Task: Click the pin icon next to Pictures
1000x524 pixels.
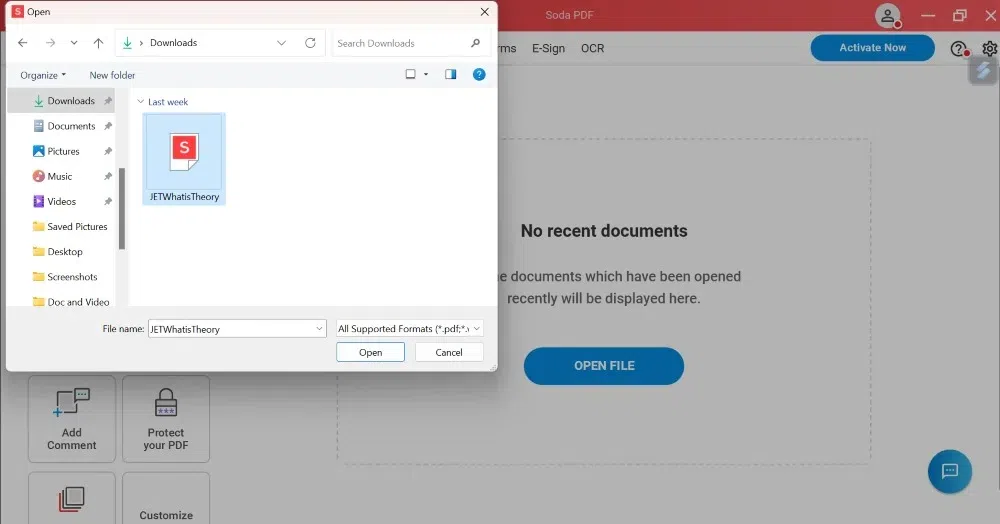Action: pyautogui.click(x=108, y=151)
